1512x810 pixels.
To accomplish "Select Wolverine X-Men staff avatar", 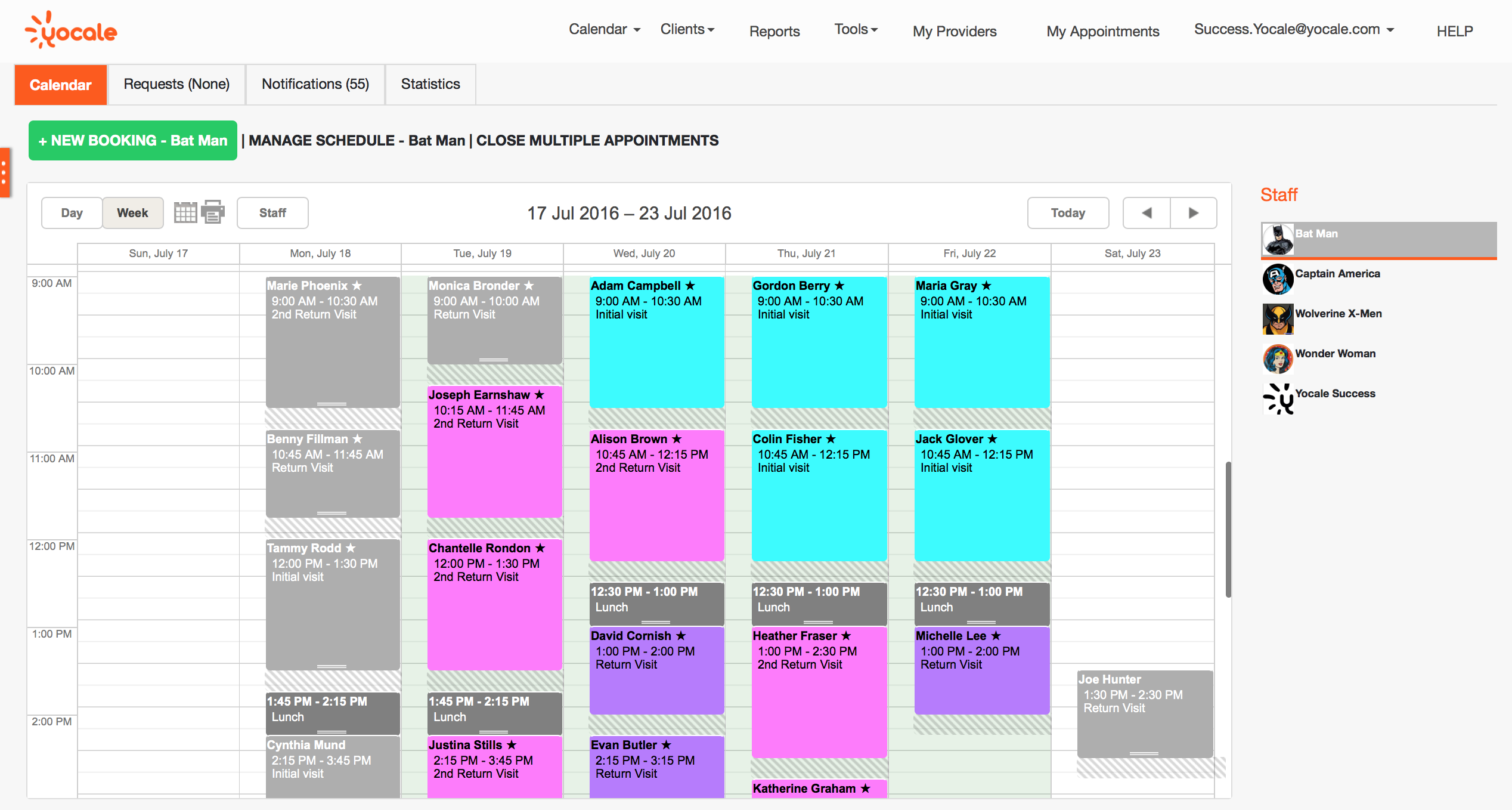I will pos(1277,319).
